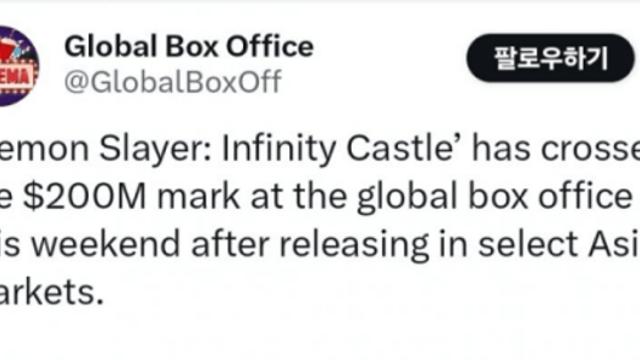Viewport: 640px width, 360px height.
Task: Click the word 'Office' in account name
Action: 270,46
